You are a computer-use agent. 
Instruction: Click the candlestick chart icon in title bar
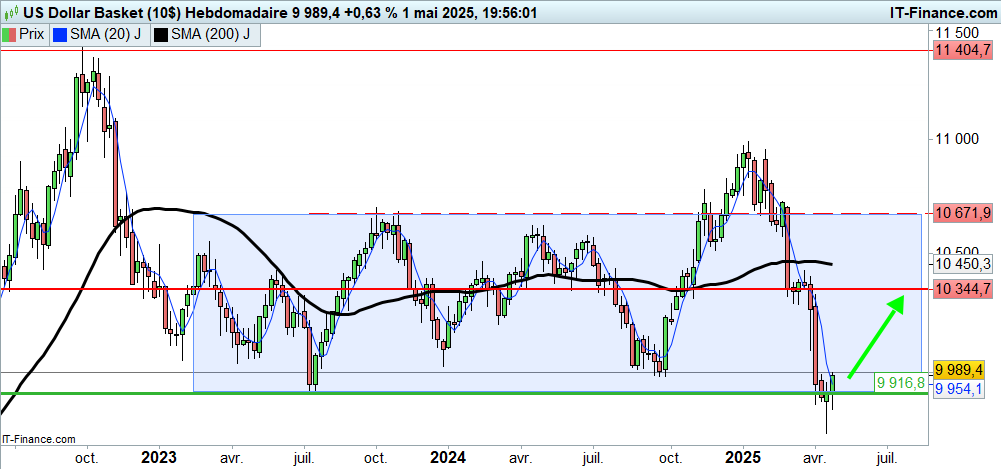(11, 10)
